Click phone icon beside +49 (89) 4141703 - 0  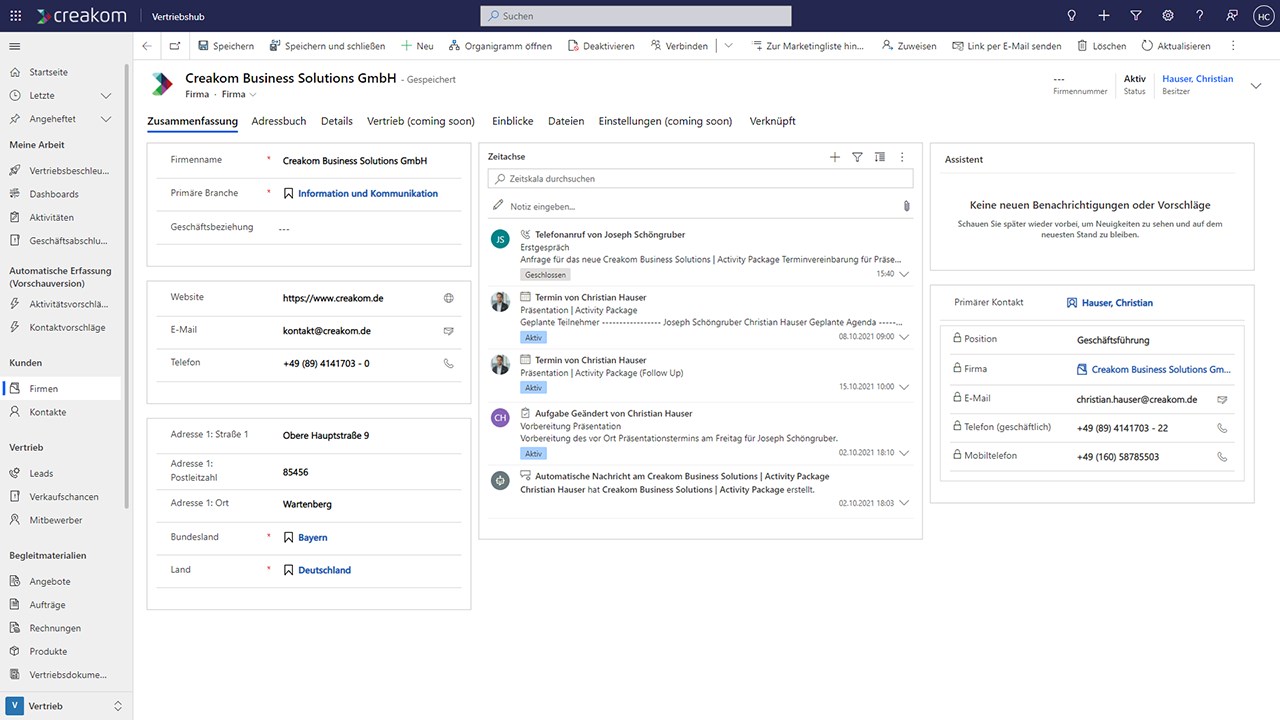click(448, 363)
